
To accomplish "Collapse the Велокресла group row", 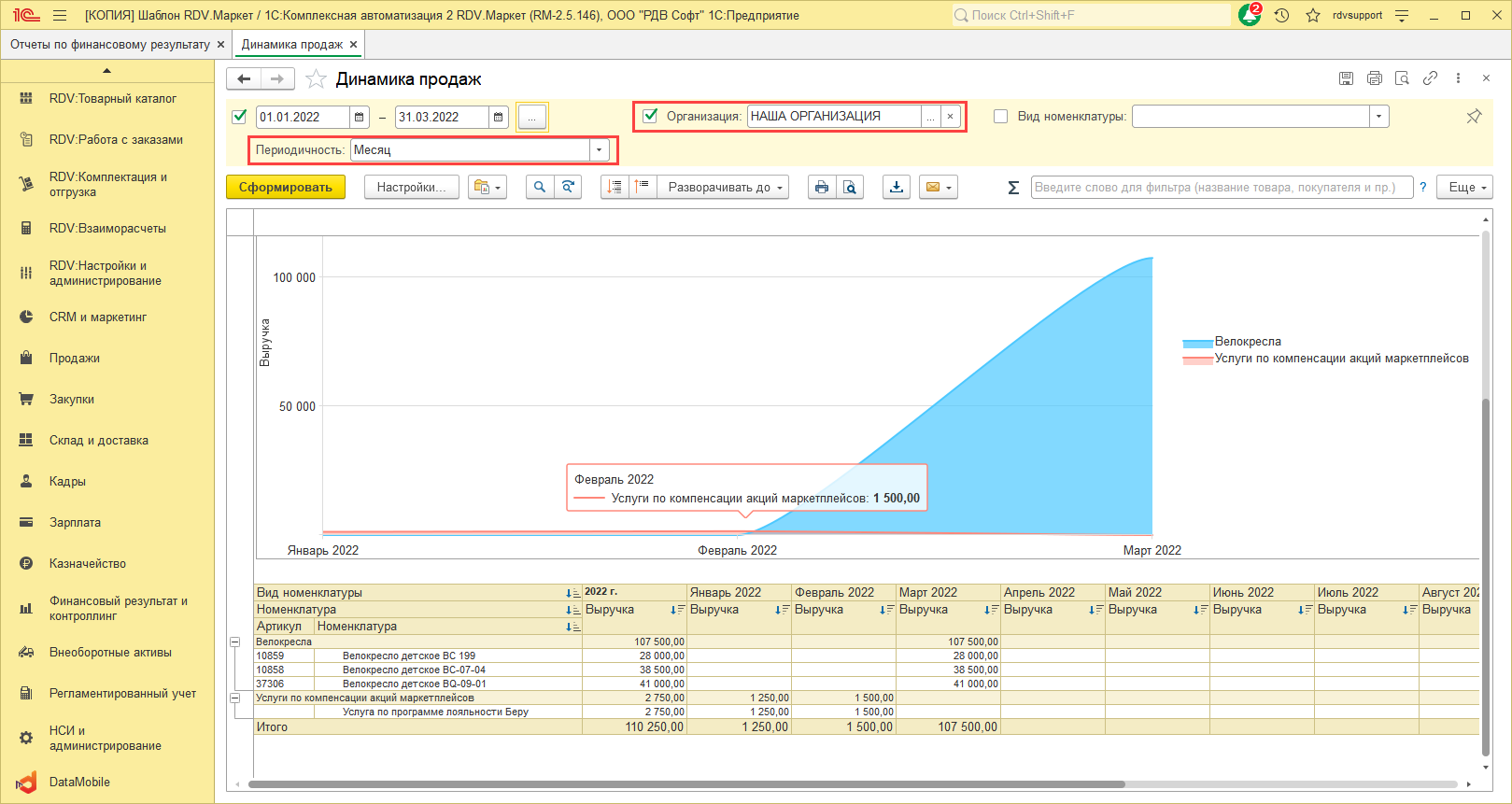I will pos(235,642).
